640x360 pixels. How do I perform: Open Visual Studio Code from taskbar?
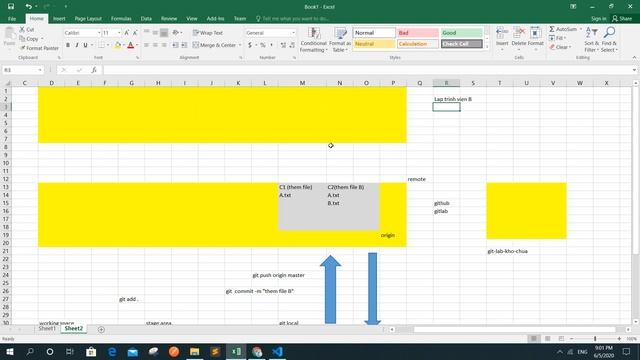tap(277, 351)
